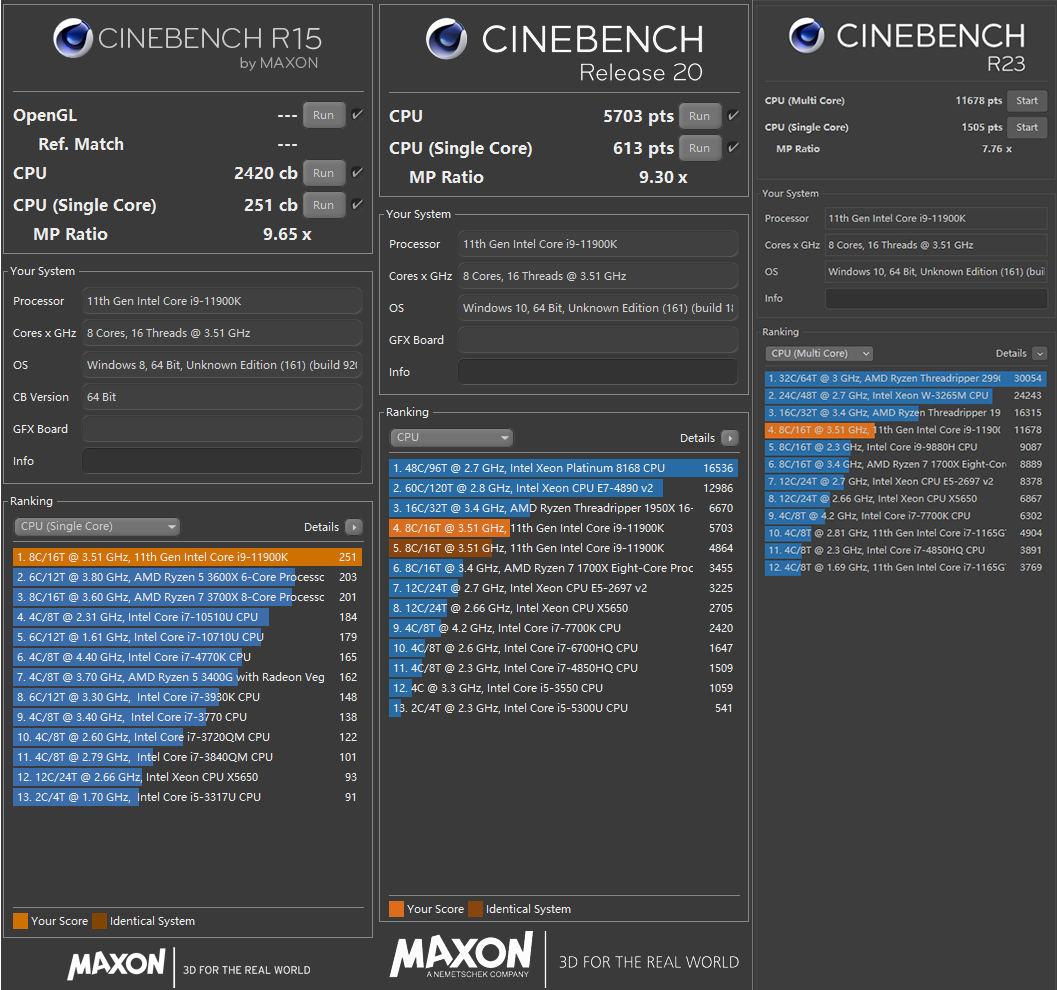Open Details arrow in the R15 ranking
The height and width of the screenshot is (990, 1057).
point(353,527)
